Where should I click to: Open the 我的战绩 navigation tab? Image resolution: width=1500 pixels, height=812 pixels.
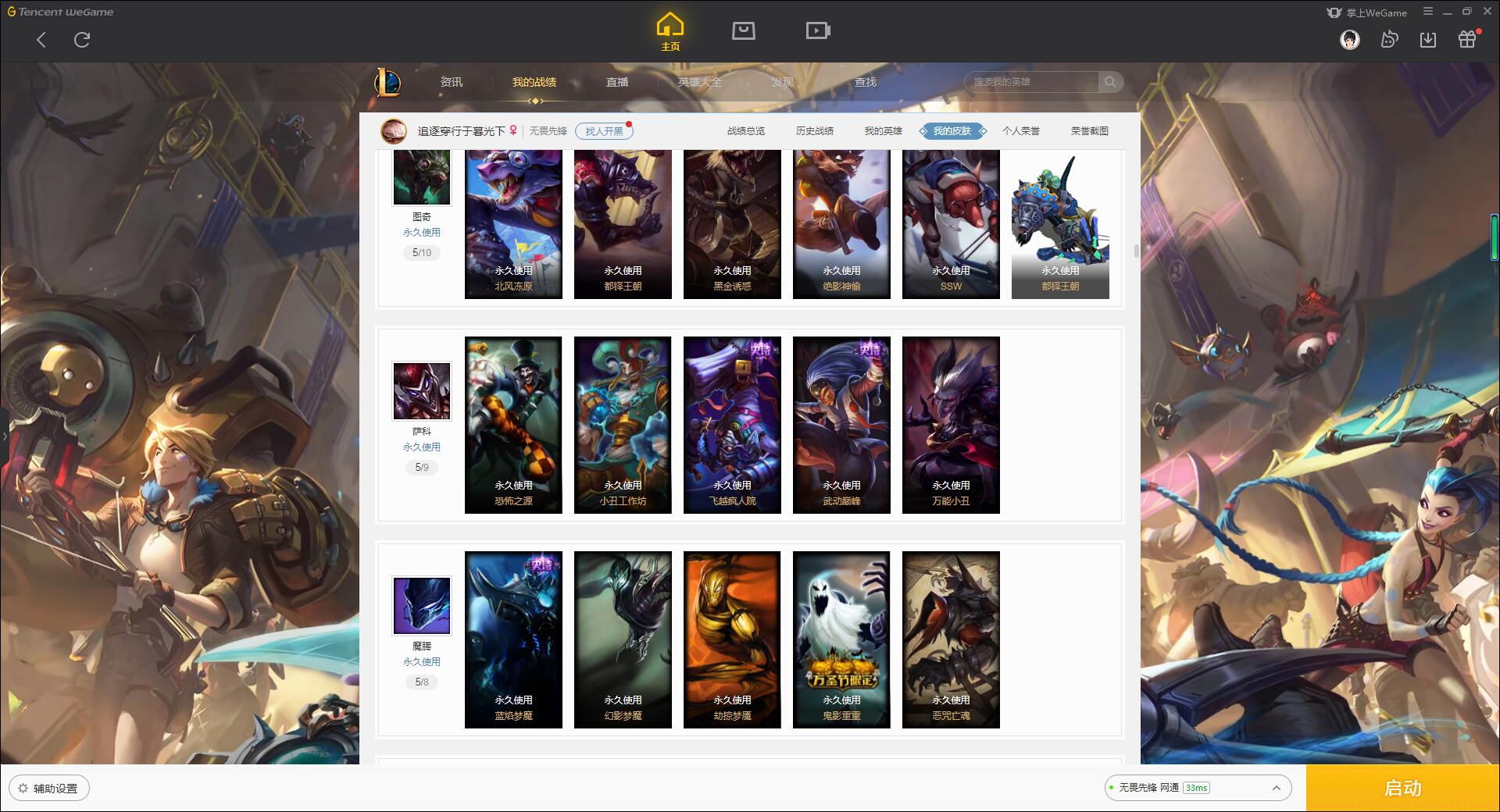click(534, 82)
